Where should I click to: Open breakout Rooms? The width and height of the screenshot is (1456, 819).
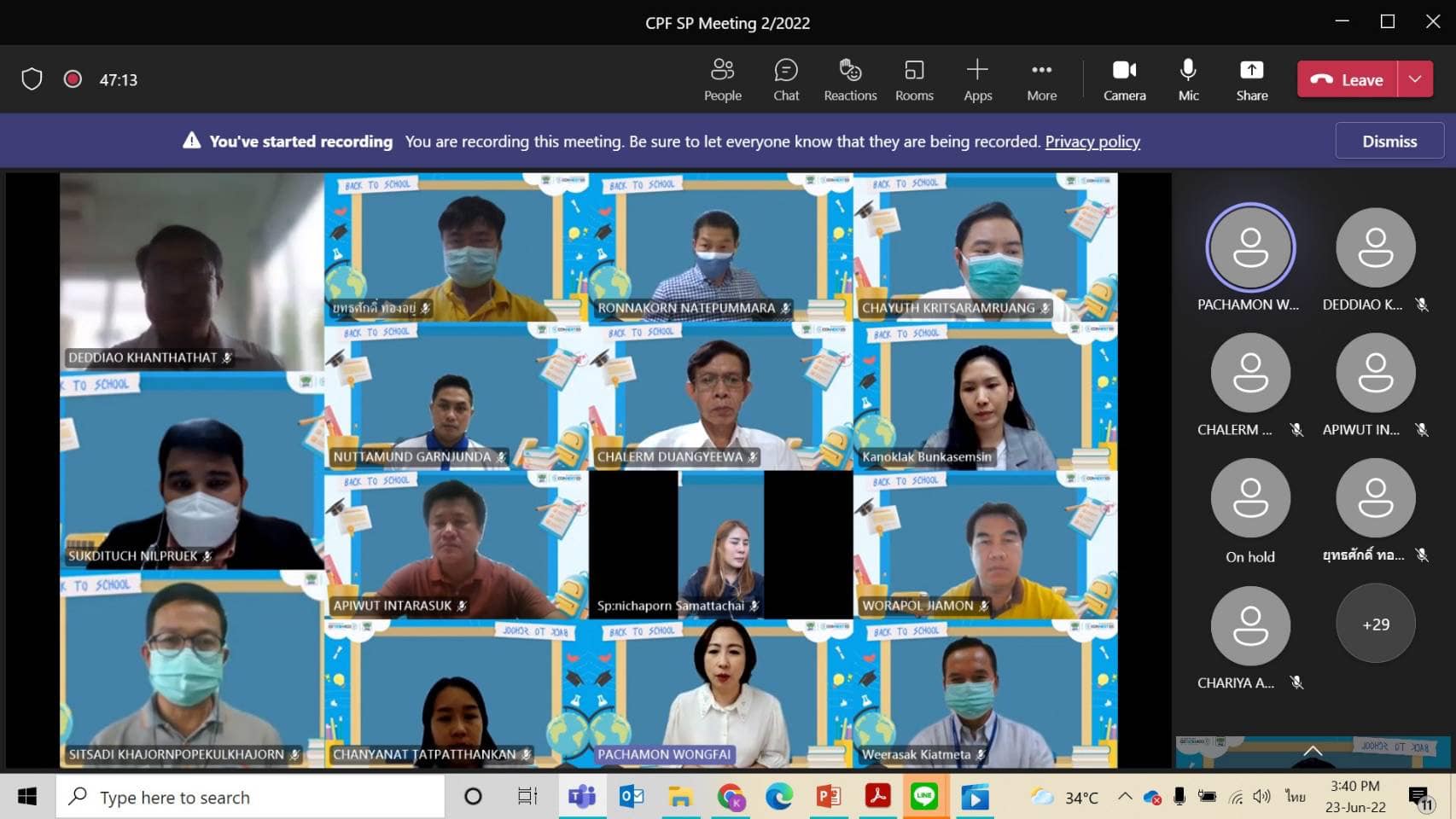(x=914, y=79)
